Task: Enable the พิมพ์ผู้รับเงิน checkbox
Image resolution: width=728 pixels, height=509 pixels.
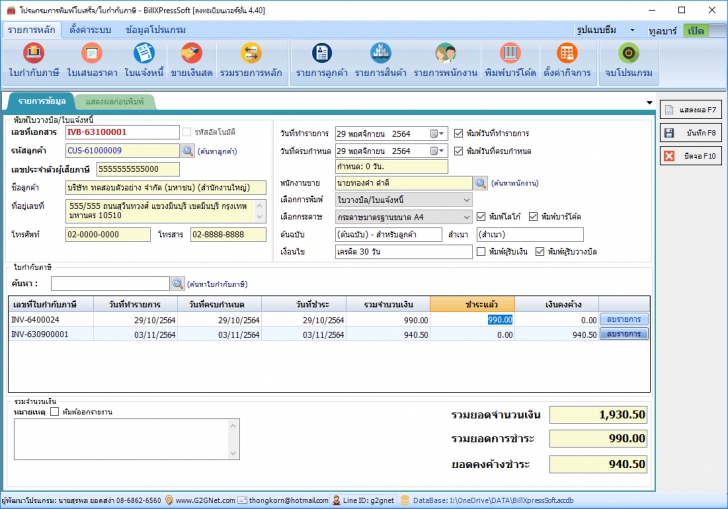Action: pyautogui.click(x=482, y=252)
